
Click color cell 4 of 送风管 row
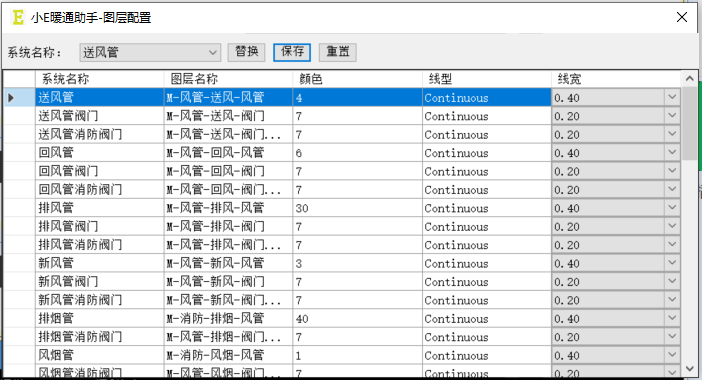coord(357,97)
